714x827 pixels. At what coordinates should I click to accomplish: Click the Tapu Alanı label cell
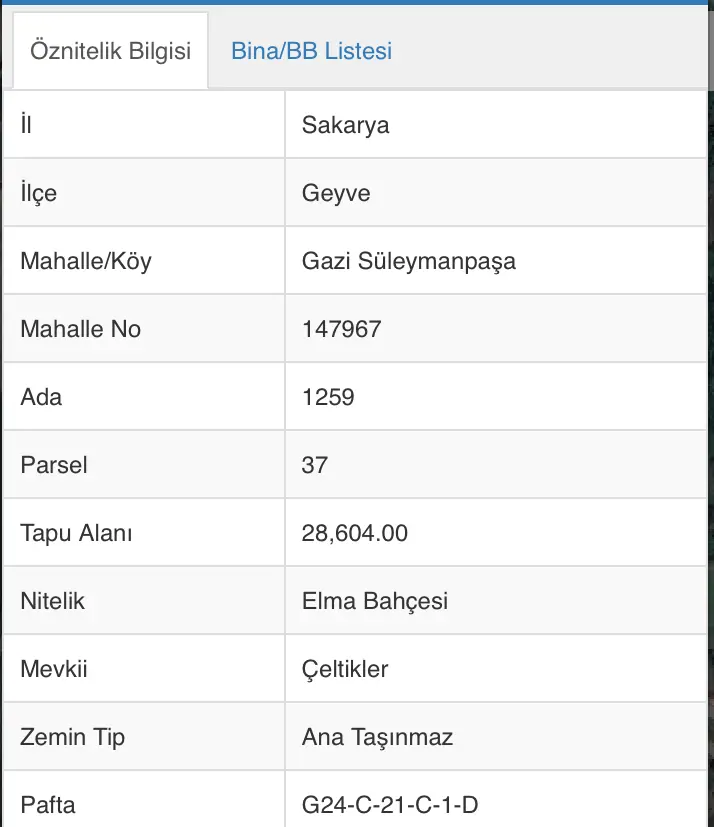click(144, 533)
